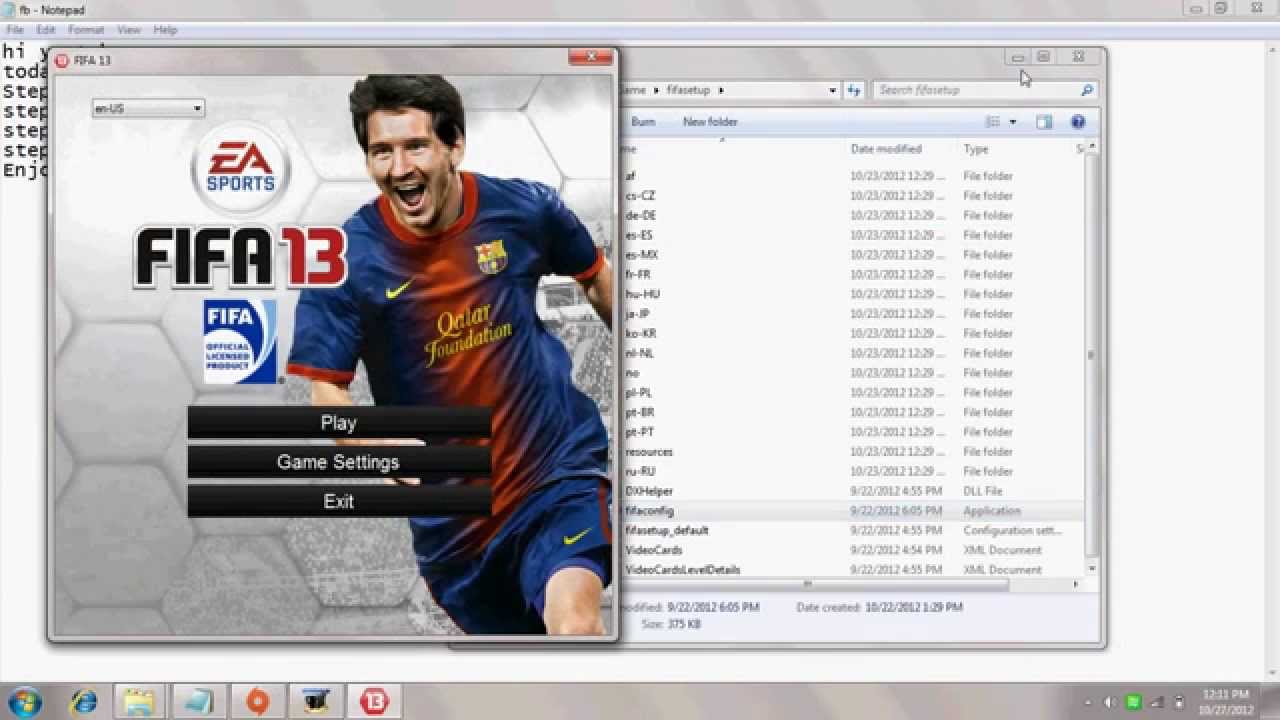The height and width of the screenshot is (720, 1280).
Task: Open the Format menu in Notepad
Action: [x=86, y=30]
